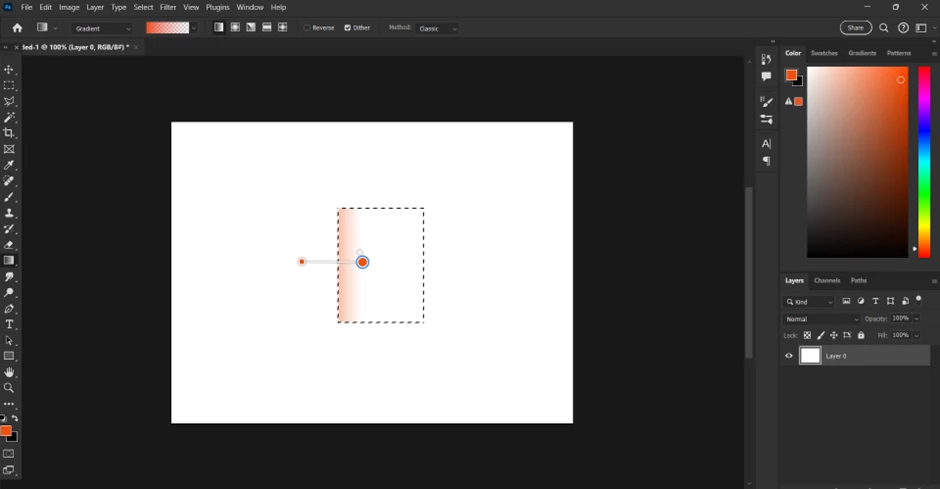This screenshot has width=940, height=489.
Task: Switch to the Channels tab
Action: [x=827, y=280]
